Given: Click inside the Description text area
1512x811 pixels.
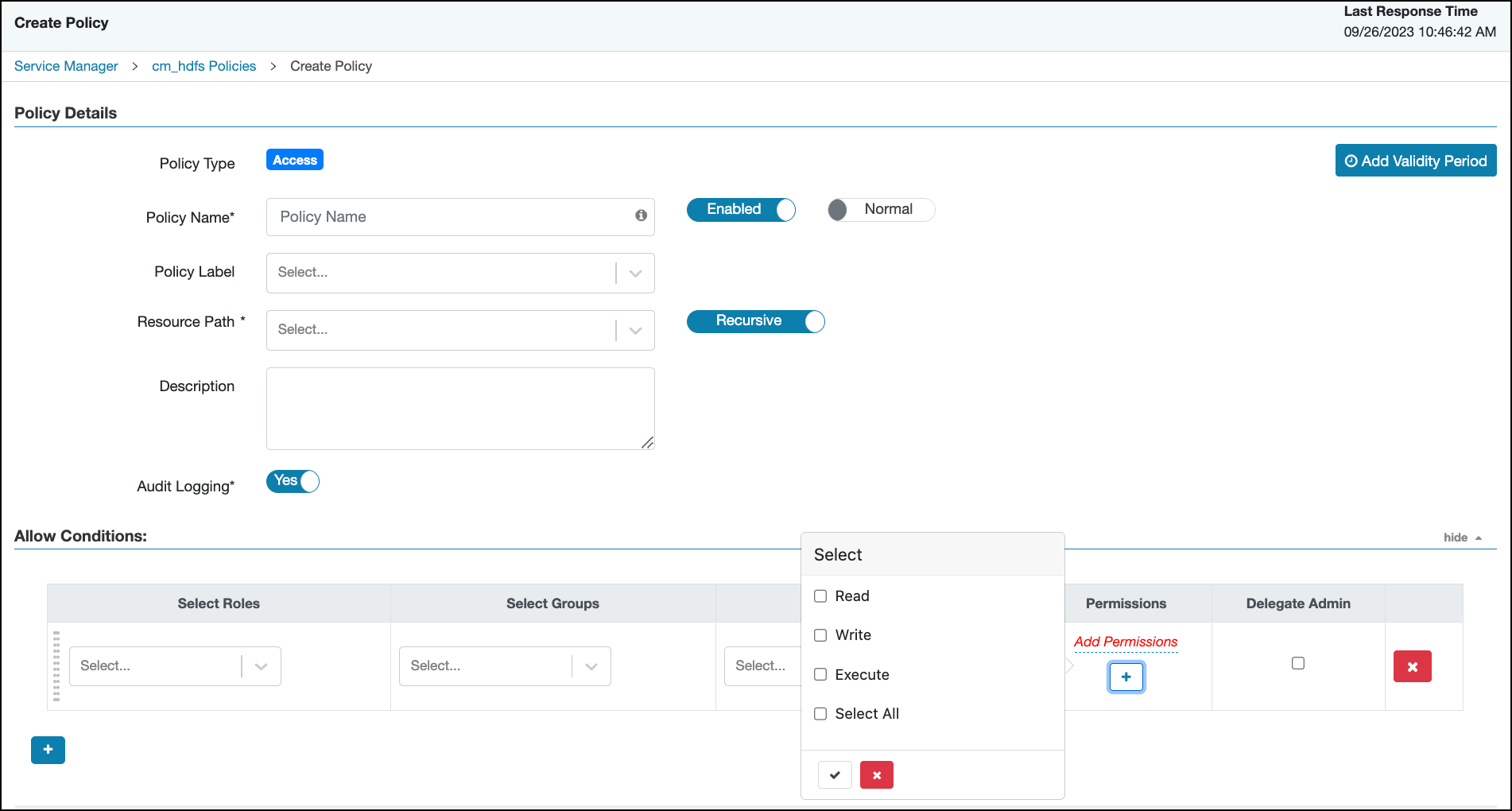Looking at the screenshot, I should (459, 407).
